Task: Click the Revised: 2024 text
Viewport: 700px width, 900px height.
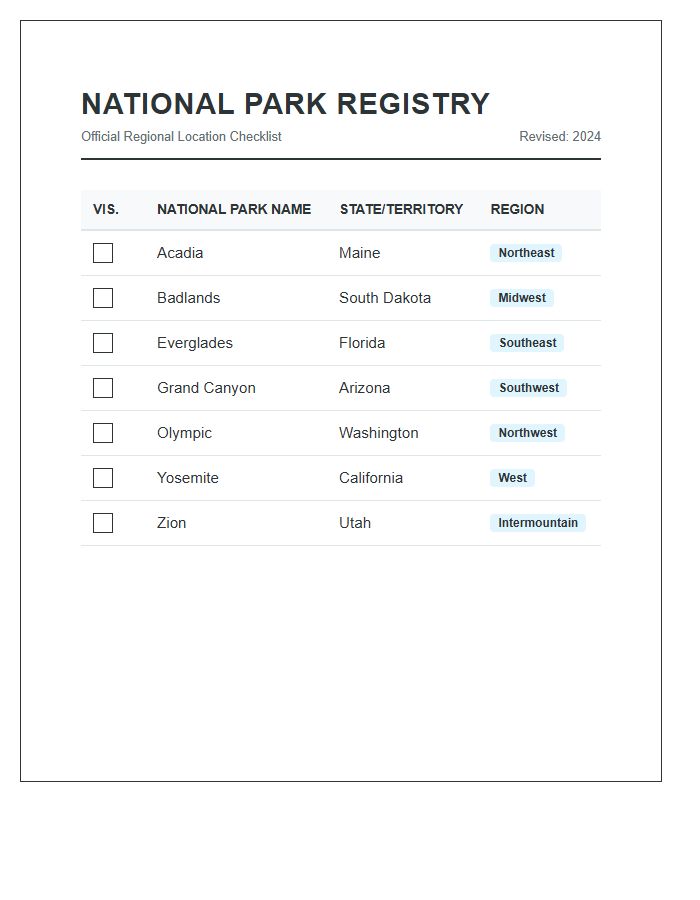Action: point(560,137)
